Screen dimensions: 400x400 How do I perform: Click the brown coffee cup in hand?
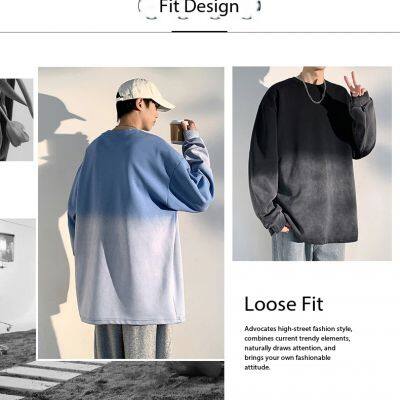(177, 132)
